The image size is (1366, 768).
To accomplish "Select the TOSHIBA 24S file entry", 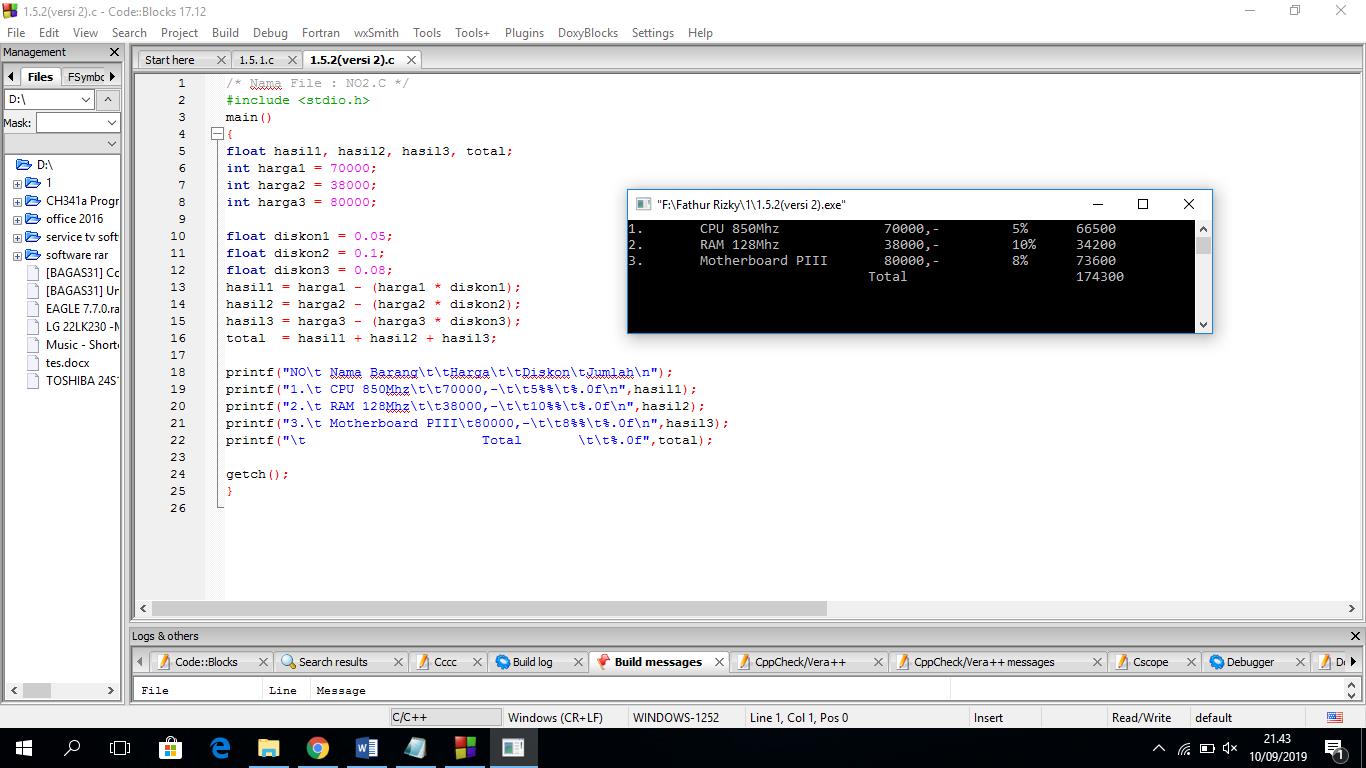I will [82, 380].
